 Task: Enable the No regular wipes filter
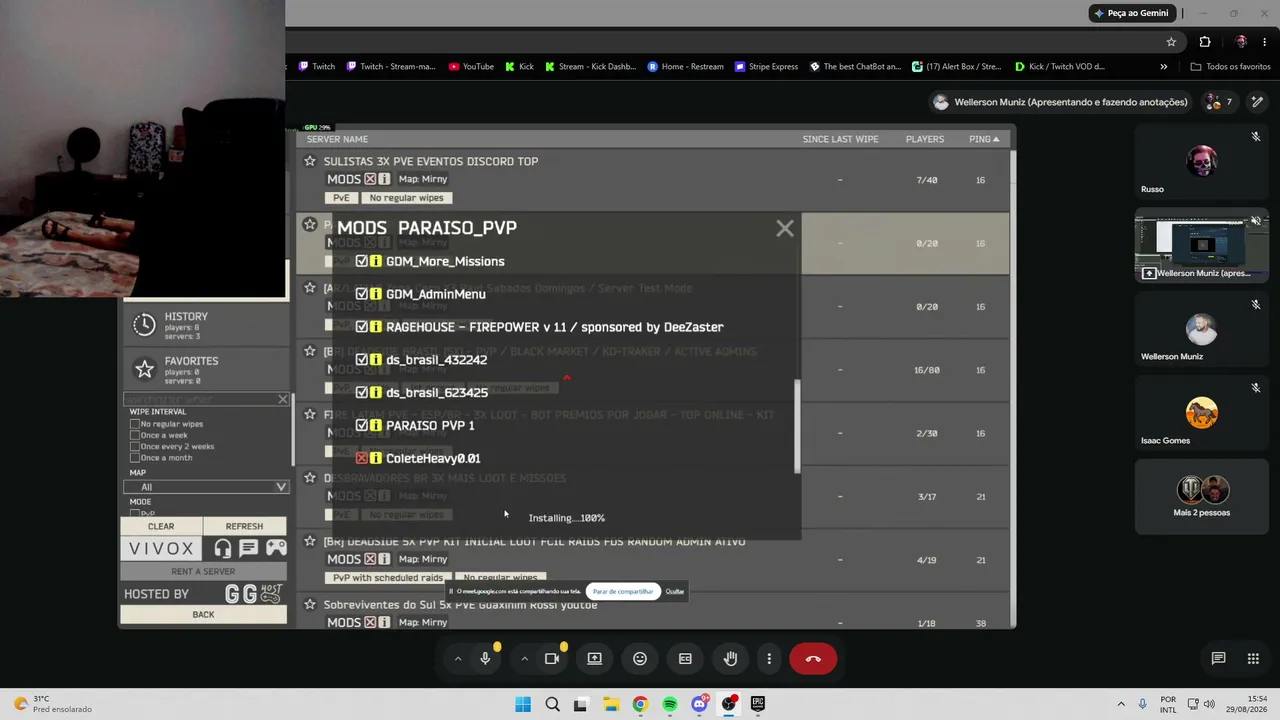(x=135, y=424)
